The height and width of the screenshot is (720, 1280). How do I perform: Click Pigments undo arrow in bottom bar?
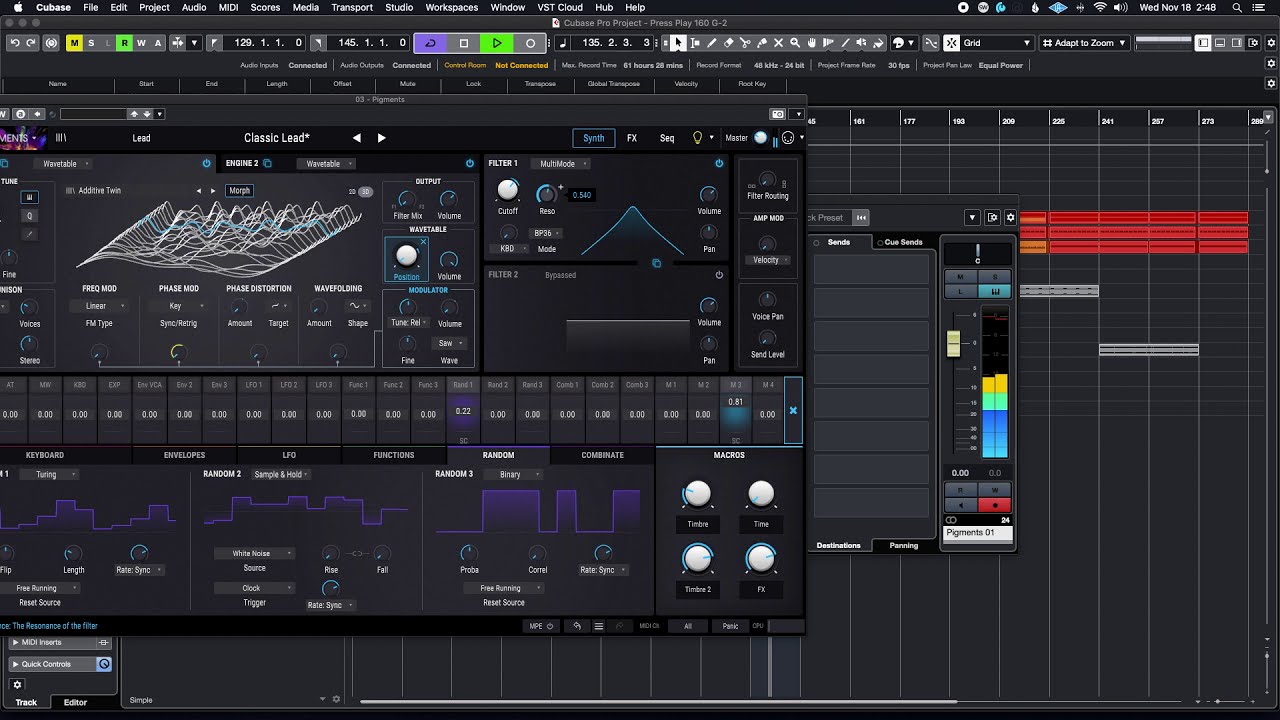click(x=577, y=626)
